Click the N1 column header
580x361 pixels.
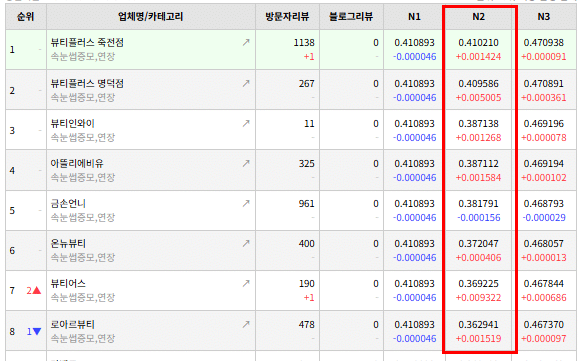[x=414, y=17]
